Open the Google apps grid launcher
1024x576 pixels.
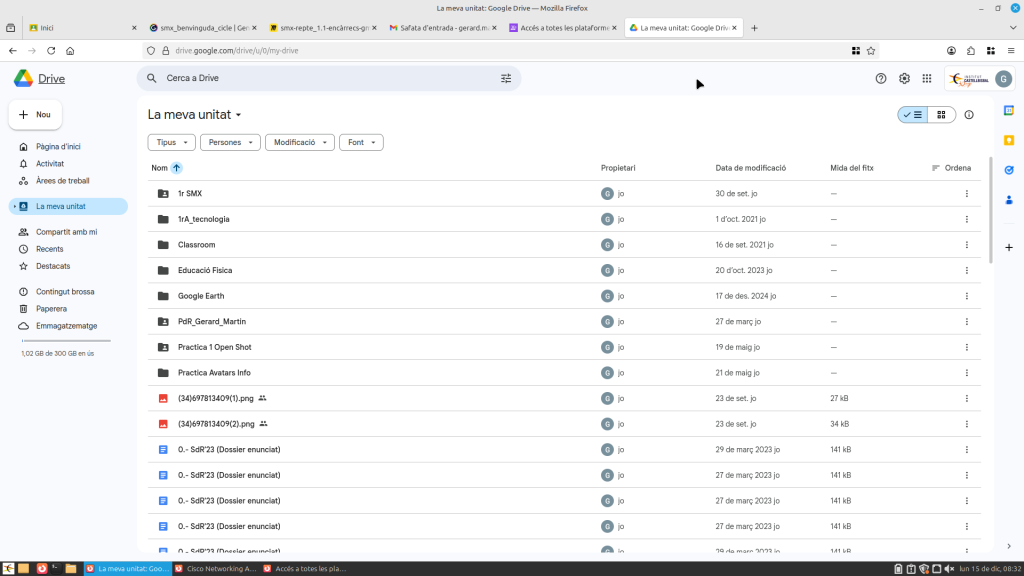[927, 78]
